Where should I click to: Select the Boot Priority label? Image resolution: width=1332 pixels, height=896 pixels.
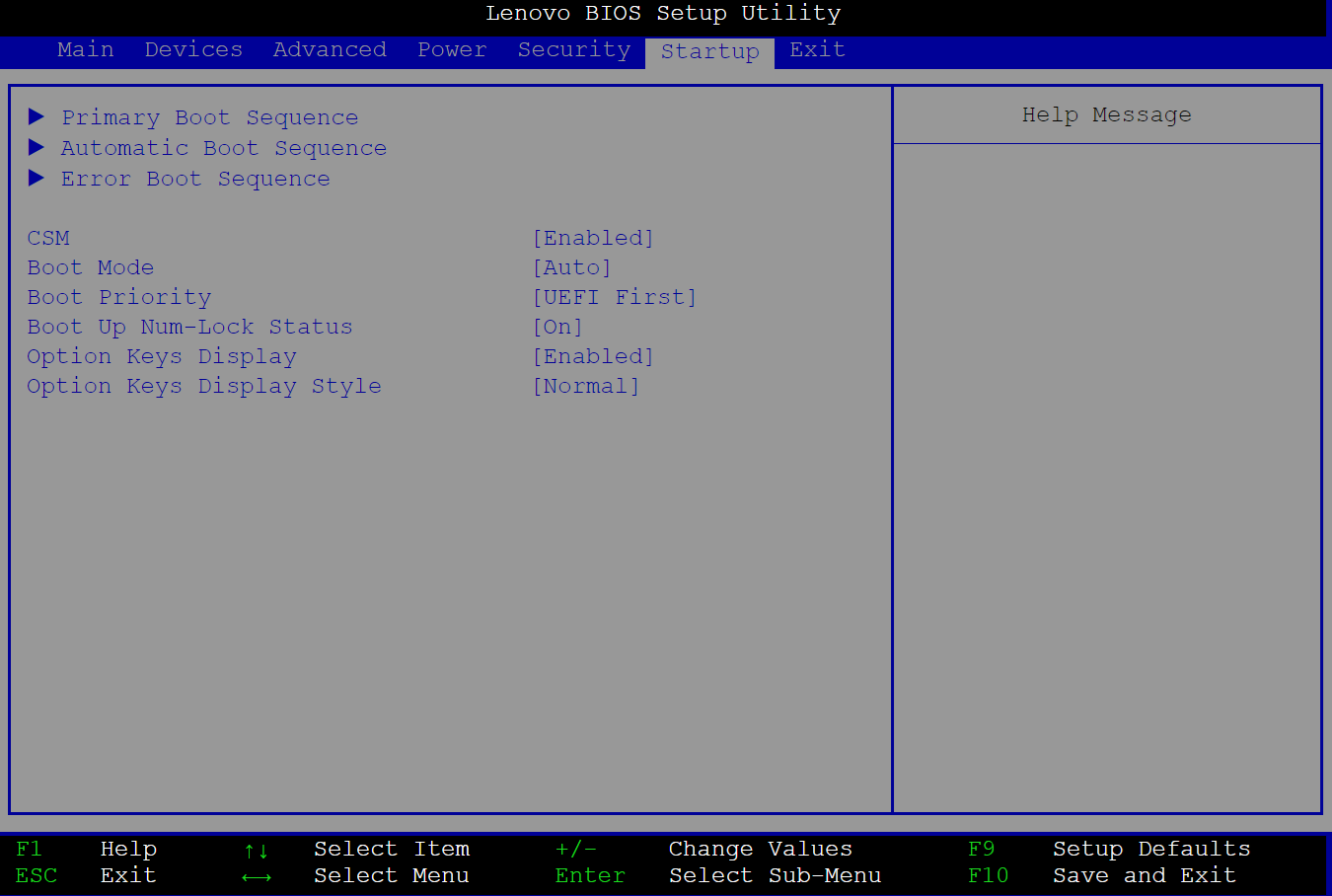point(119,297)
